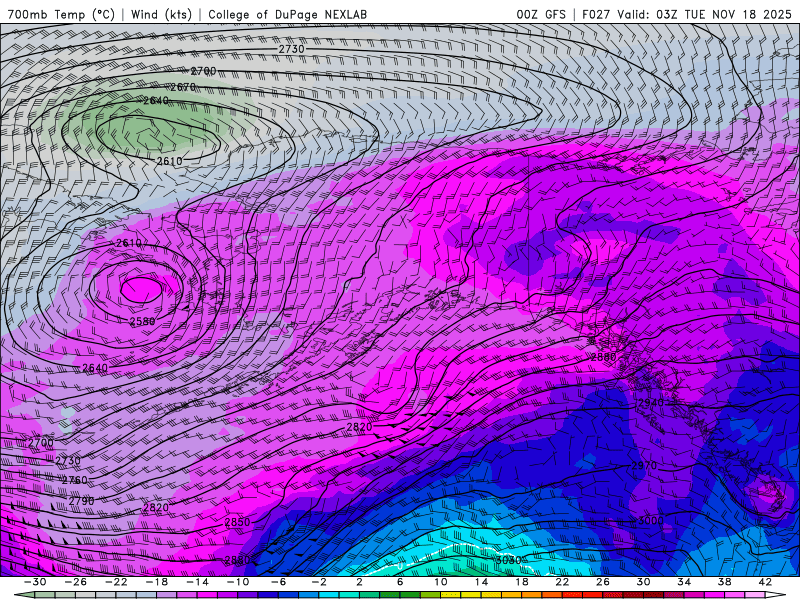
Task: Click the 2580 contour label near the low
Action: point(142,321)
